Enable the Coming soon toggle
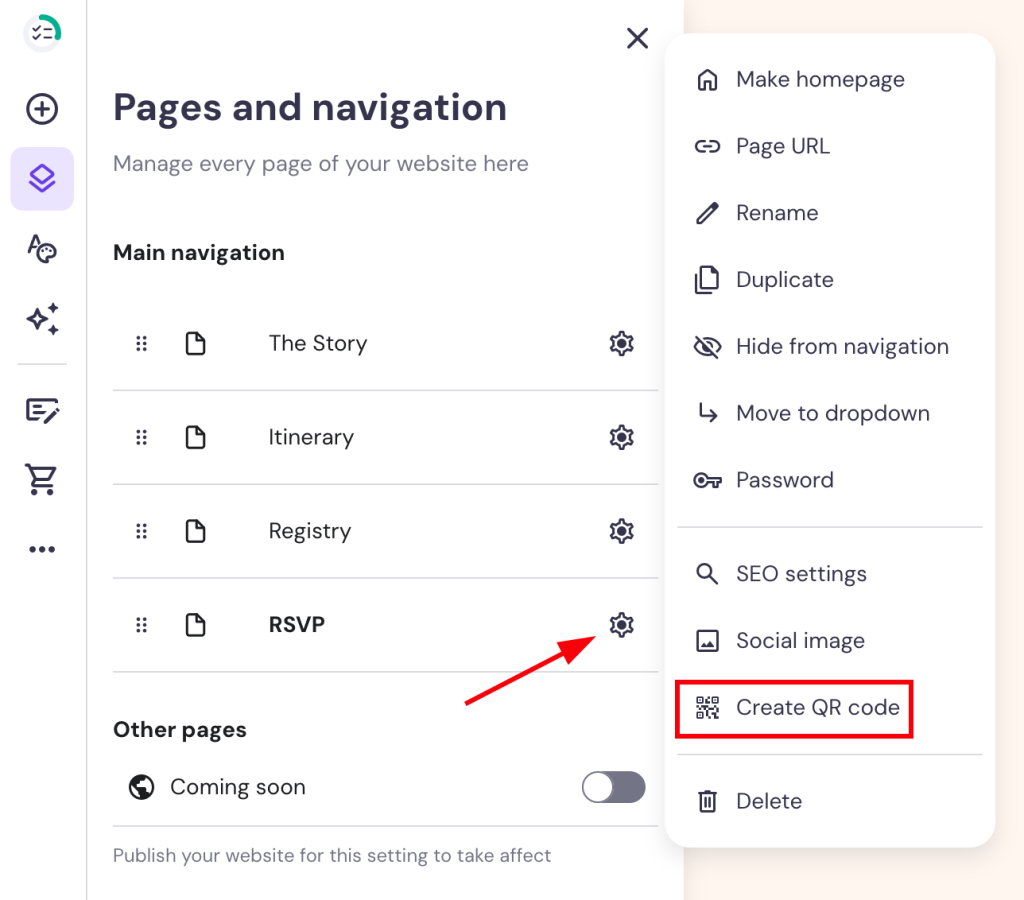This screenshot has height=900, width=1024. coord(613,787)
